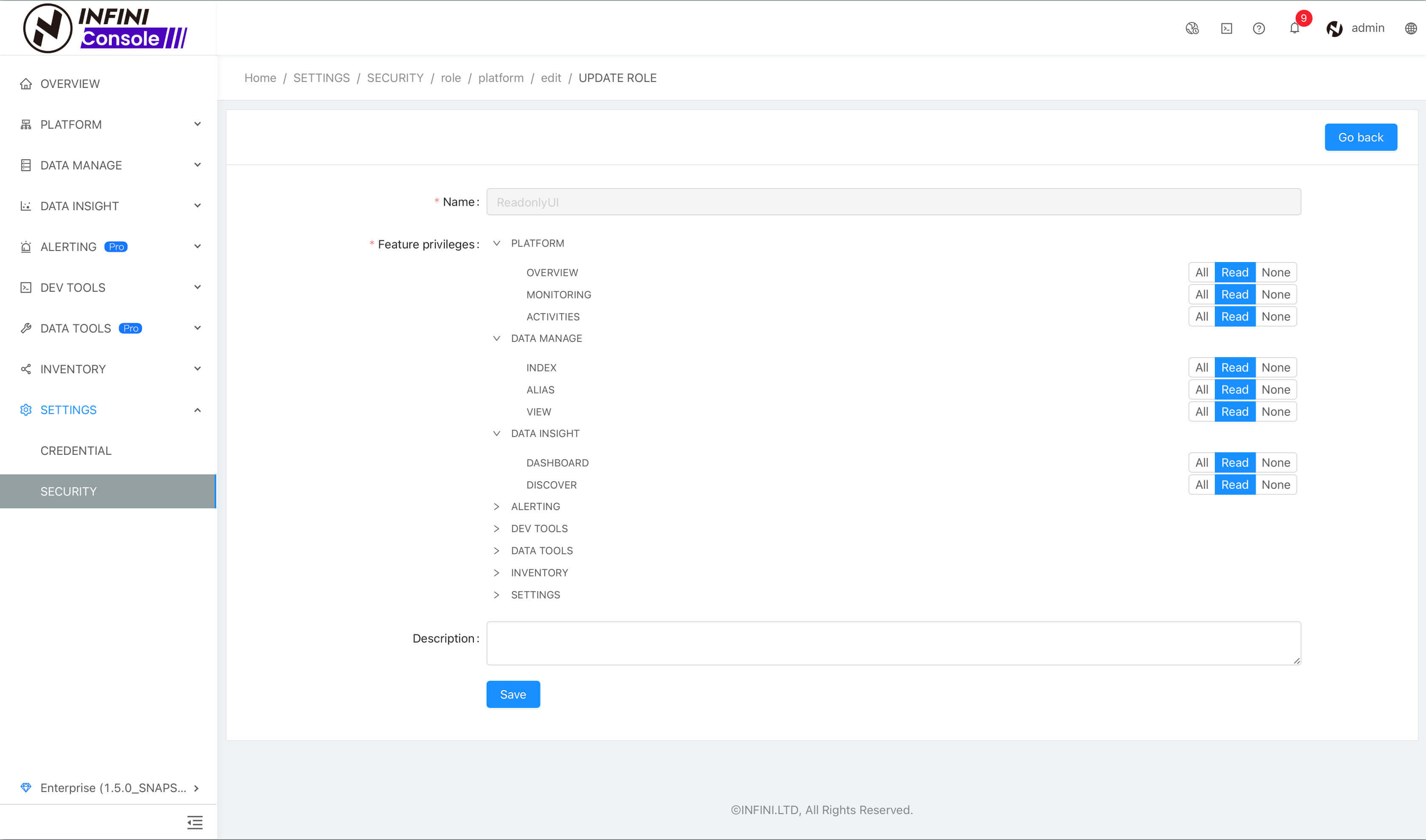Set DASHBOARD privilege to None
This screenshot has height=840, width=1426.
[1276, 462]
